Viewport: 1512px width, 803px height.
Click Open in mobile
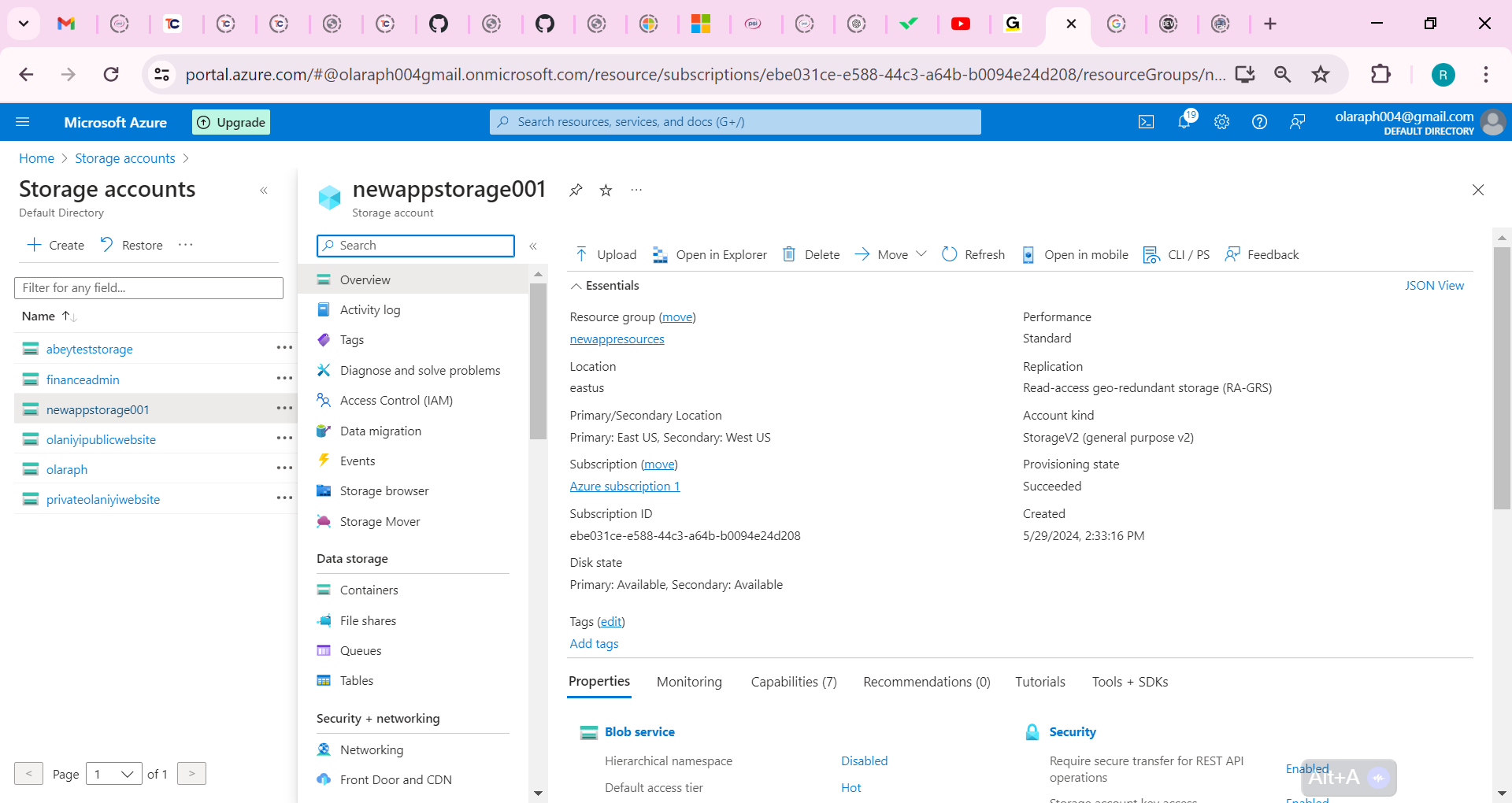[x=1075, y=254]
